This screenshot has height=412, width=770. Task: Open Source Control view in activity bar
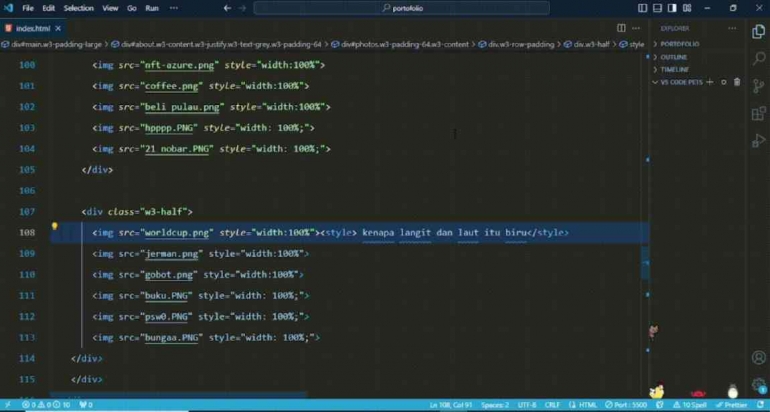click(758, 86)
